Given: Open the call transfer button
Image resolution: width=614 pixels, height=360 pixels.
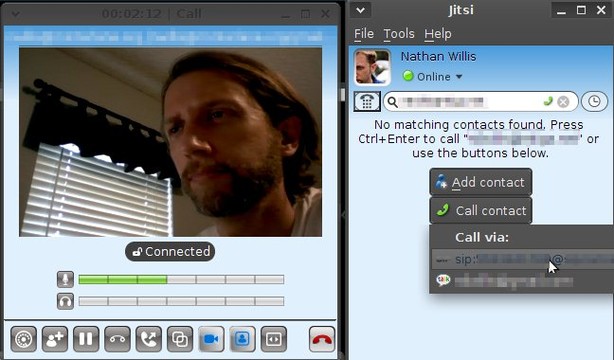Looking at the screenshot, I should pyautogui.click(x=148, y=339).
